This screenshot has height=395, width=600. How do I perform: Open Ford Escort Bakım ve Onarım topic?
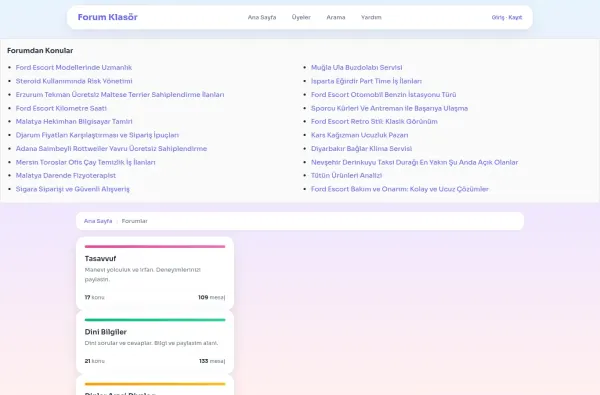[x=400, y=189]
